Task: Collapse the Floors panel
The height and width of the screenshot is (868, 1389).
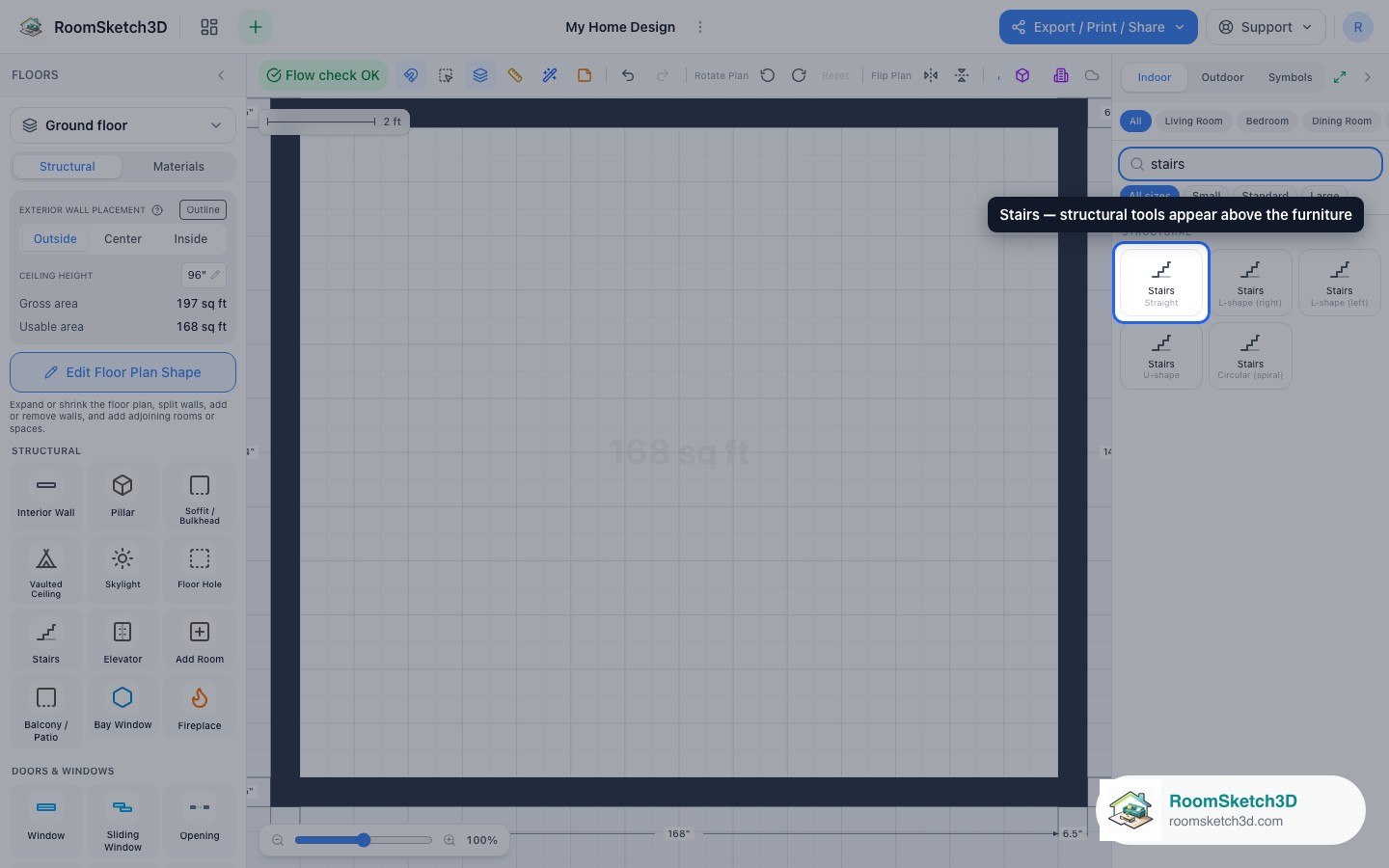Action: 221,75
